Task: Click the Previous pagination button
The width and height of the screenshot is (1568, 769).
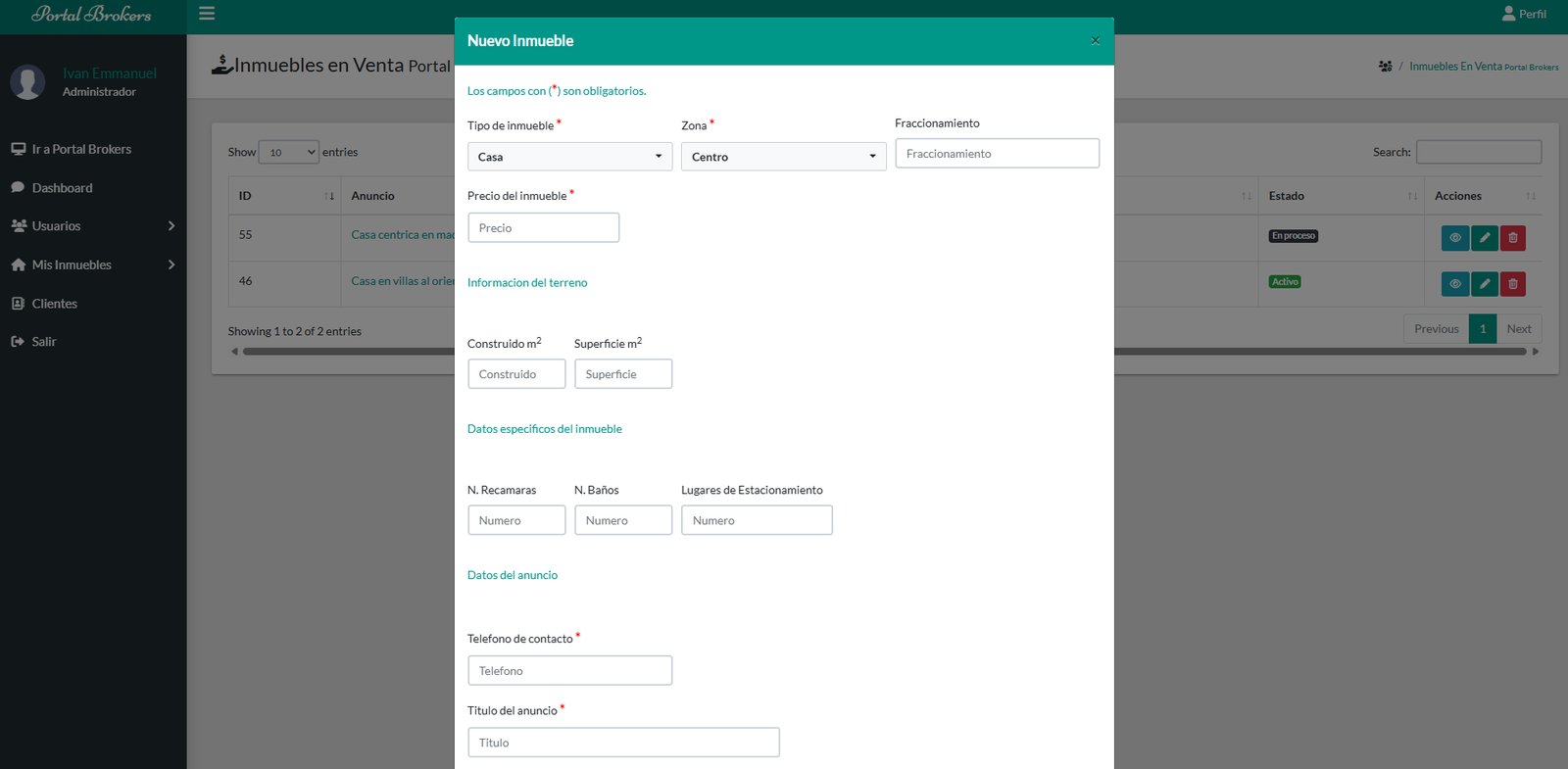Action: tap(1436, 329)
